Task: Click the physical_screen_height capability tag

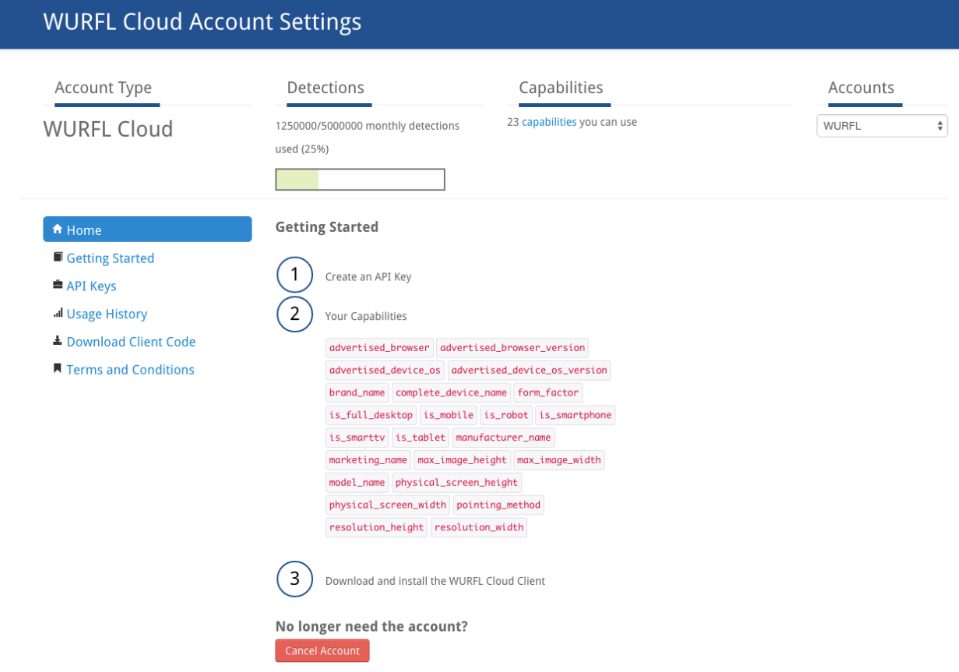Action: click(456, 483)
